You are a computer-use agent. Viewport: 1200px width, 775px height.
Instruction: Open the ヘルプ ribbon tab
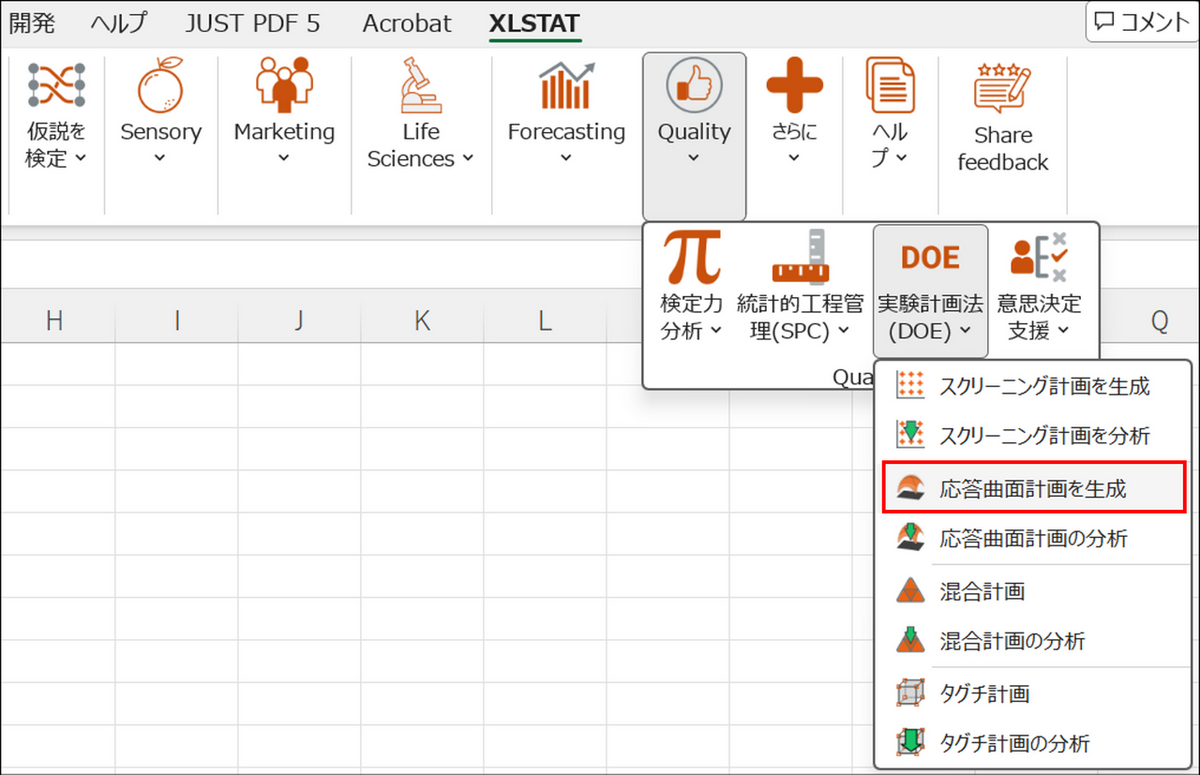118,23
